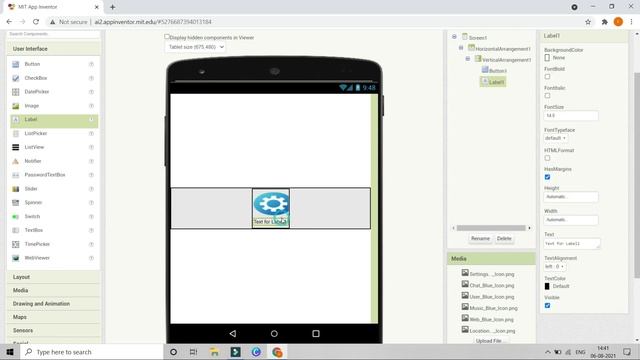The height and width of the screenshot is (360, 640).
Task: Select the Slider component in palette
Action: (53, 189)
